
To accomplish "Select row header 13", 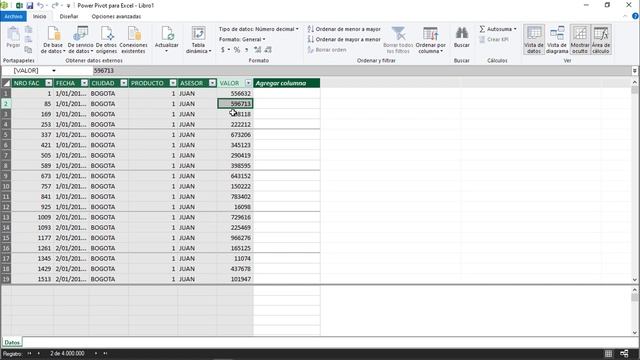I will click(x=6, y=217).
